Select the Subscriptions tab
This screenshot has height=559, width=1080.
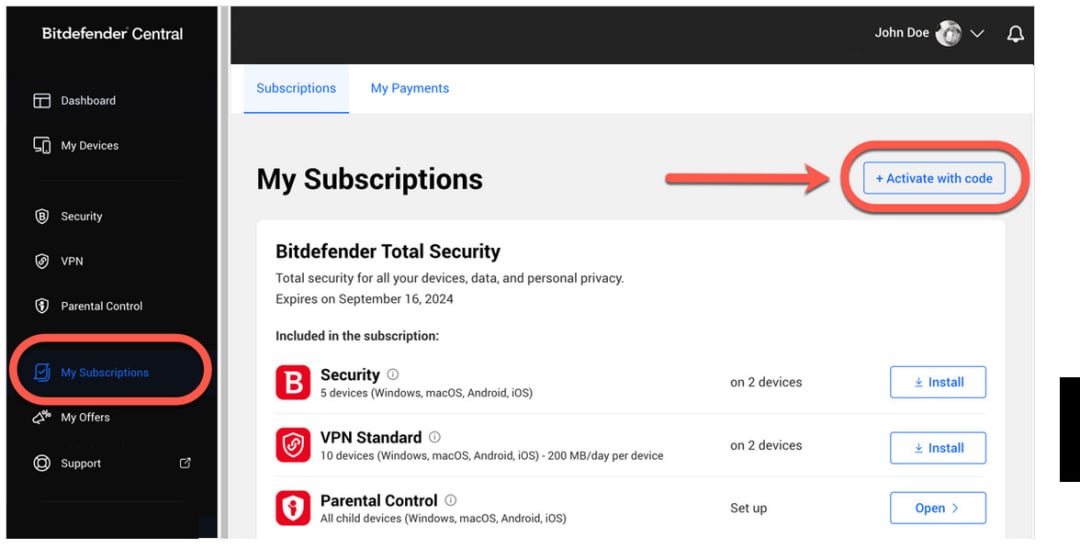tap(296, 88)
